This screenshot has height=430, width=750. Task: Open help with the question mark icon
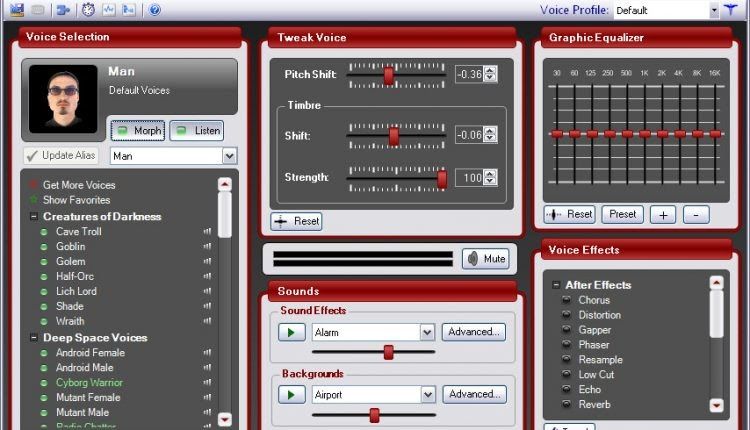click(154, 10)
